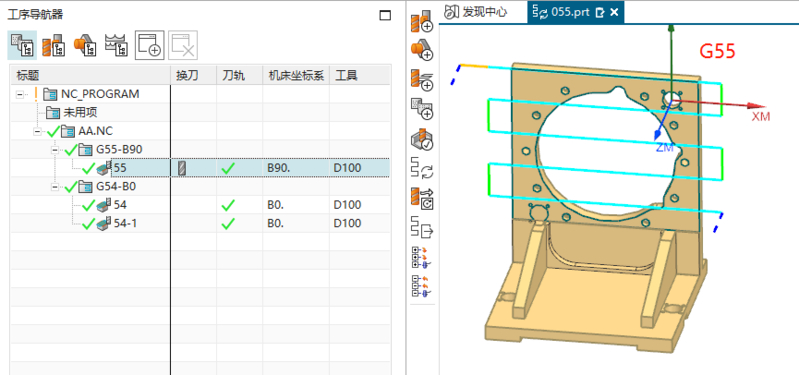Click the machine coordinate system column header
Image resolution: width=799 pixels, height=375 pixels.
click(296, 75)
